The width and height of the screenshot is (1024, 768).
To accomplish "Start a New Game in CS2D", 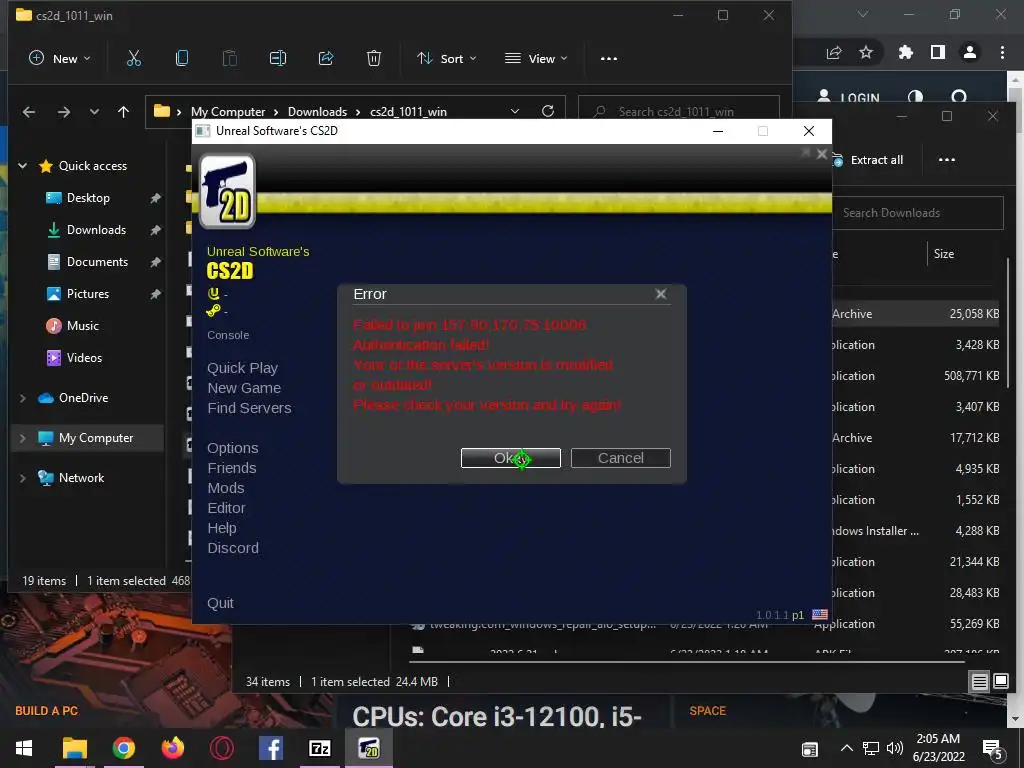I will [x=244, y=388].
